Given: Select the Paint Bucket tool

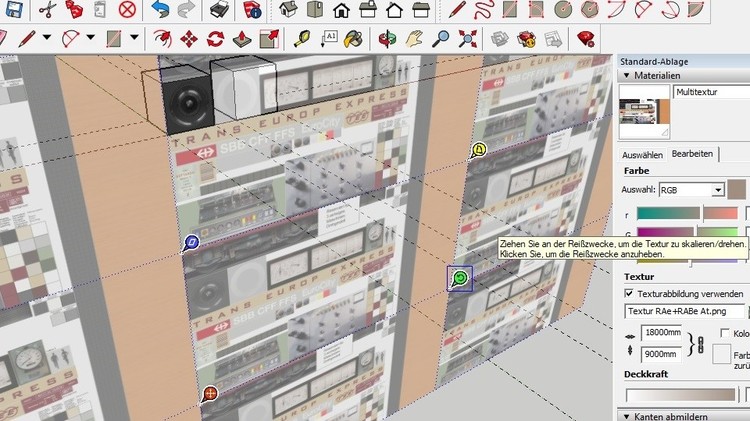Looking at the screenshot, I should (x=354, y=39).
